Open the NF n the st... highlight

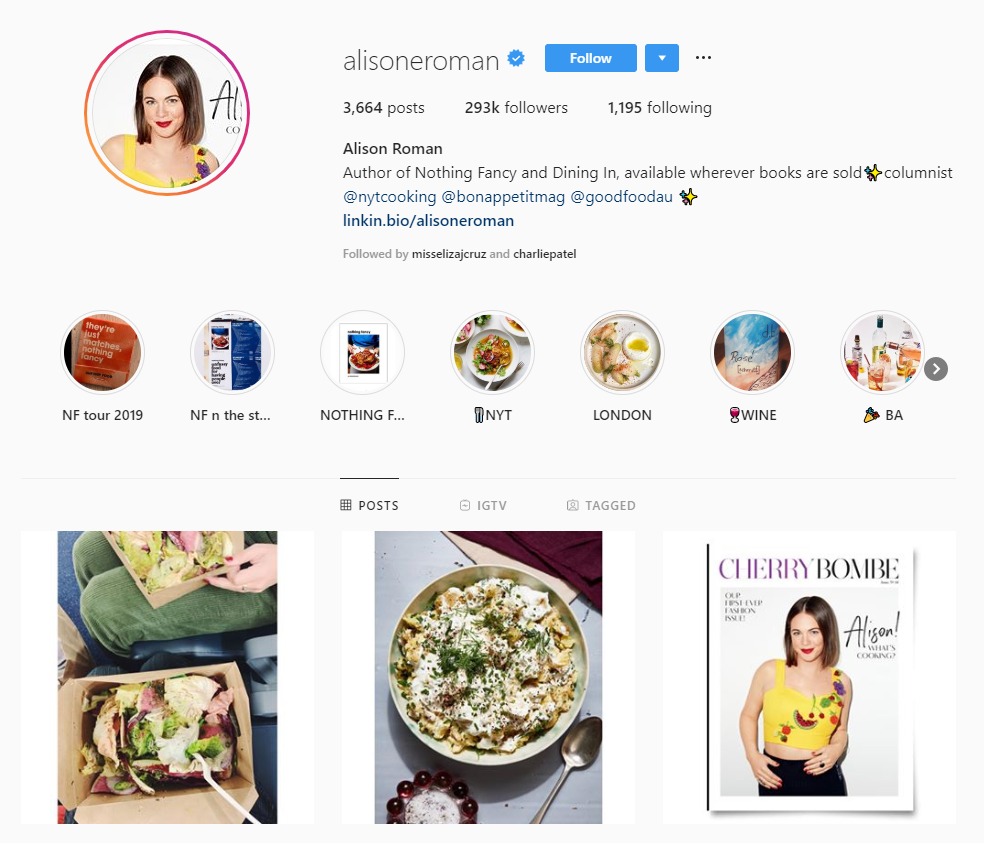click(x=233, y=353)
